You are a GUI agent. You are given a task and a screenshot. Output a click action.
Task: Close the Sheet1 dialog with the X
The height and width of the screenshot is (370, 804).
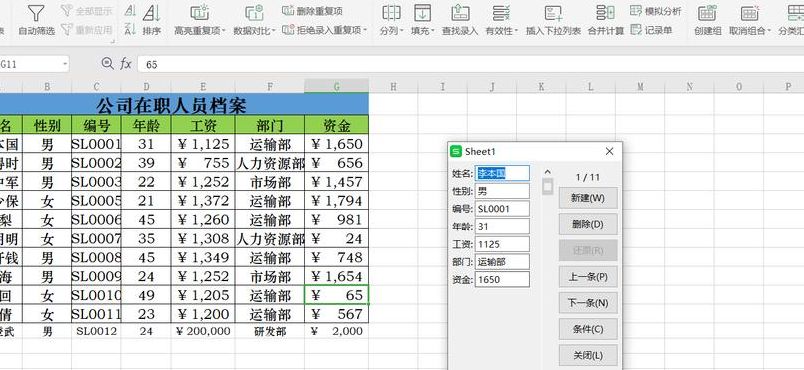click(609, 151)
